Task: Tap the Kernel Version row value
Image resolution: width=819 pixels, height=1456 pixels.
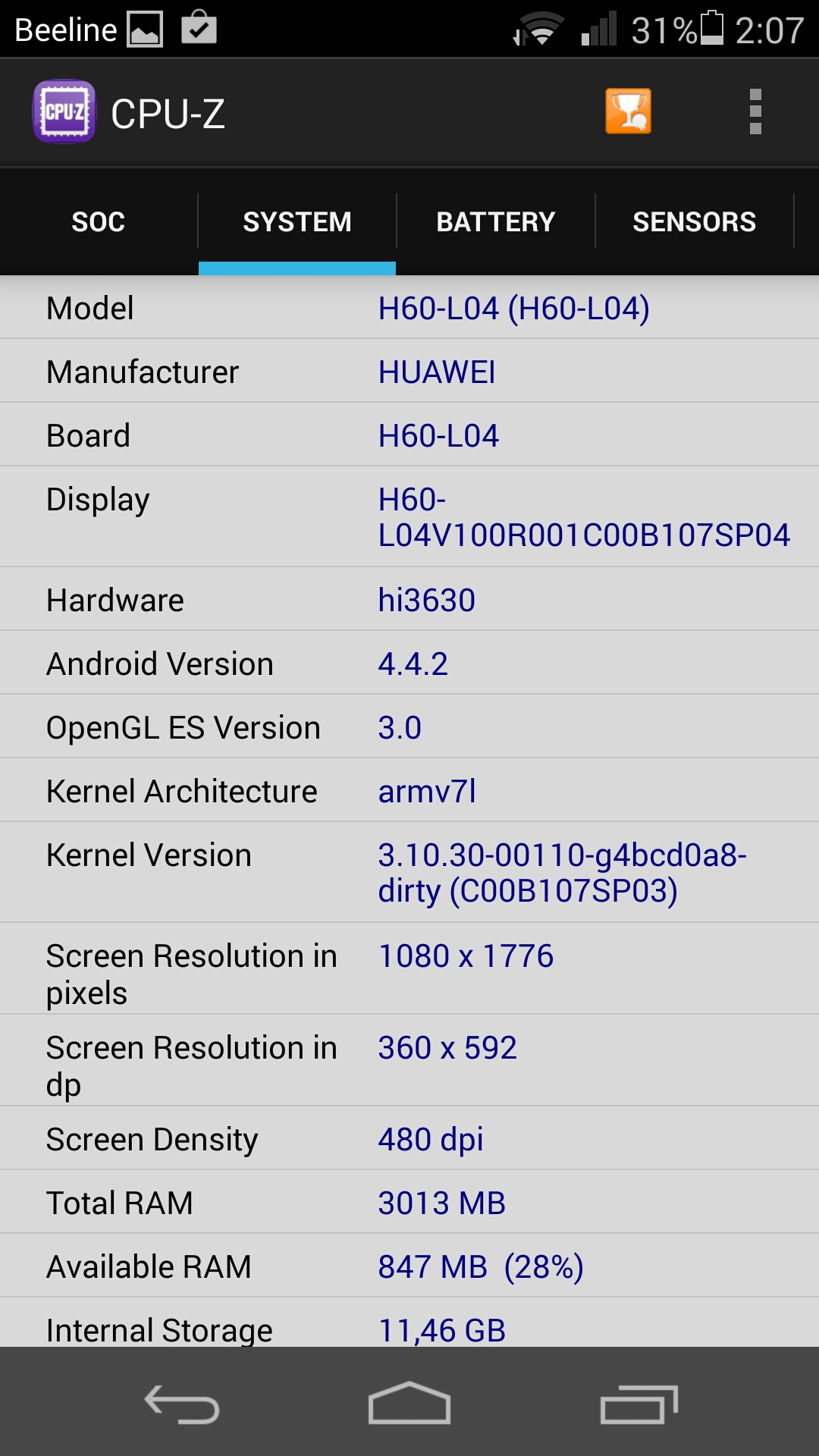Action: point(563,873)
